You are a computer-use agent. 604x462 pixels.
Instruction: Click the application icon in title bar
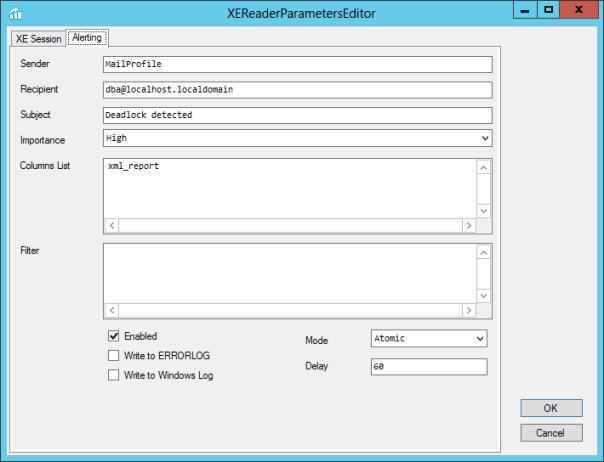tap(15, 12)
